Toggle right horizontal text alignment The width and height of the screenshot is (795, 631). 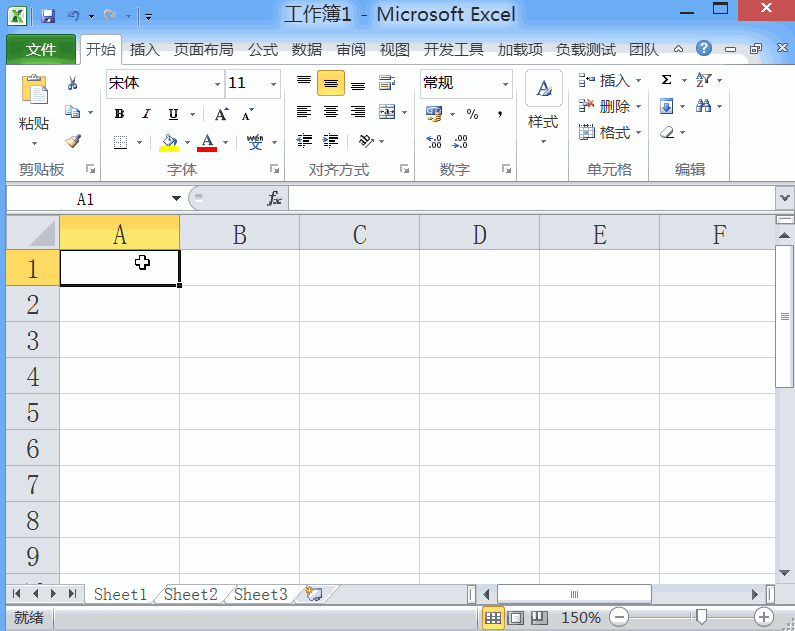(x=358, y=112)
